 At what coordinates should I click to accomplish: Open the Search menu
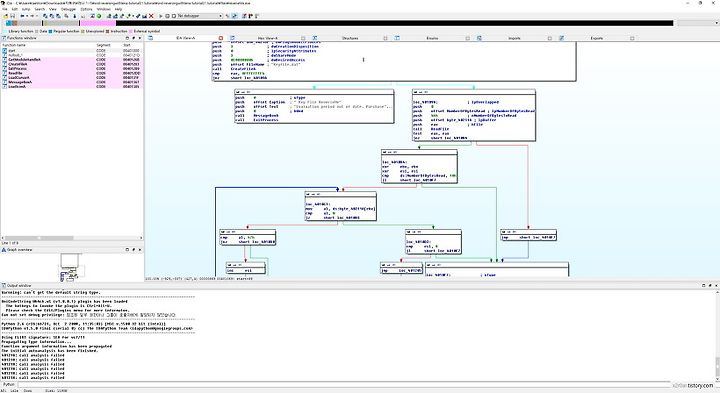point(40,9)
